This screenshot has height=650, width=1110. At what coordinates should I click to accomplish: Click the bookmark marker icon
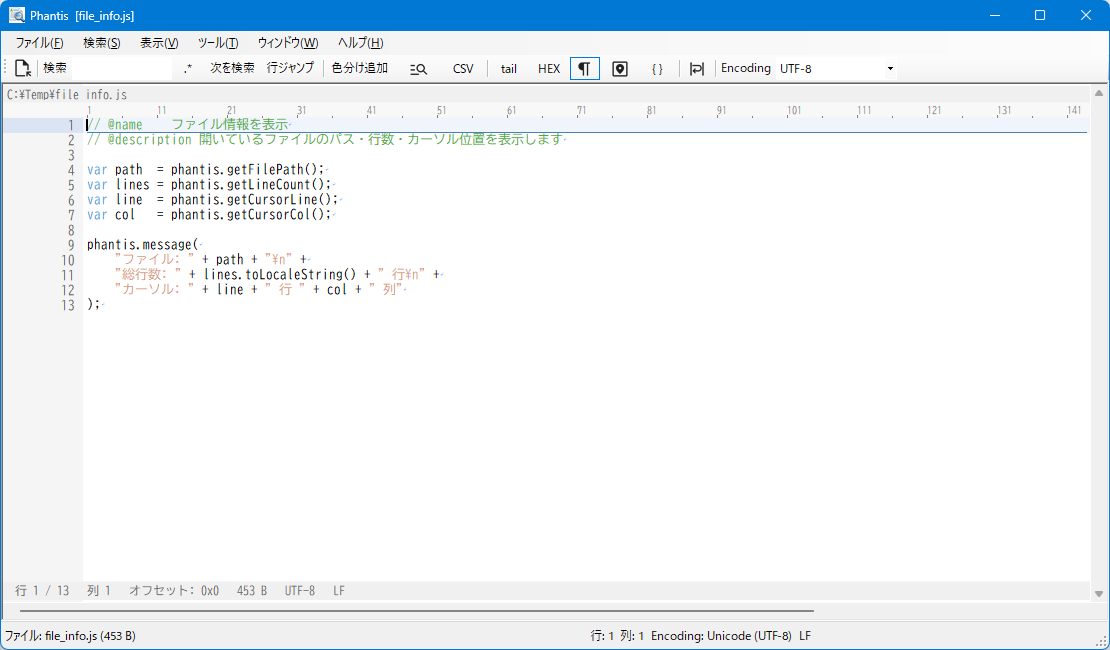620,69
